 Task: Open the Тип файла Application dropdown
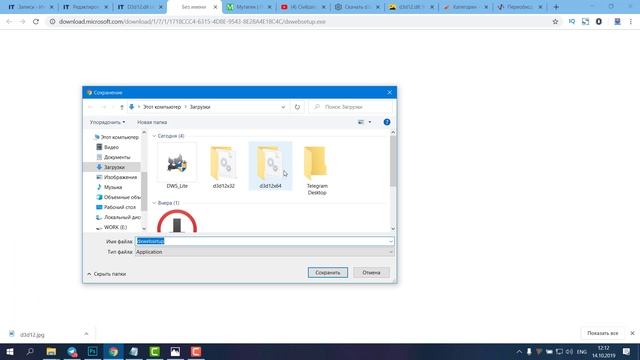264,252
